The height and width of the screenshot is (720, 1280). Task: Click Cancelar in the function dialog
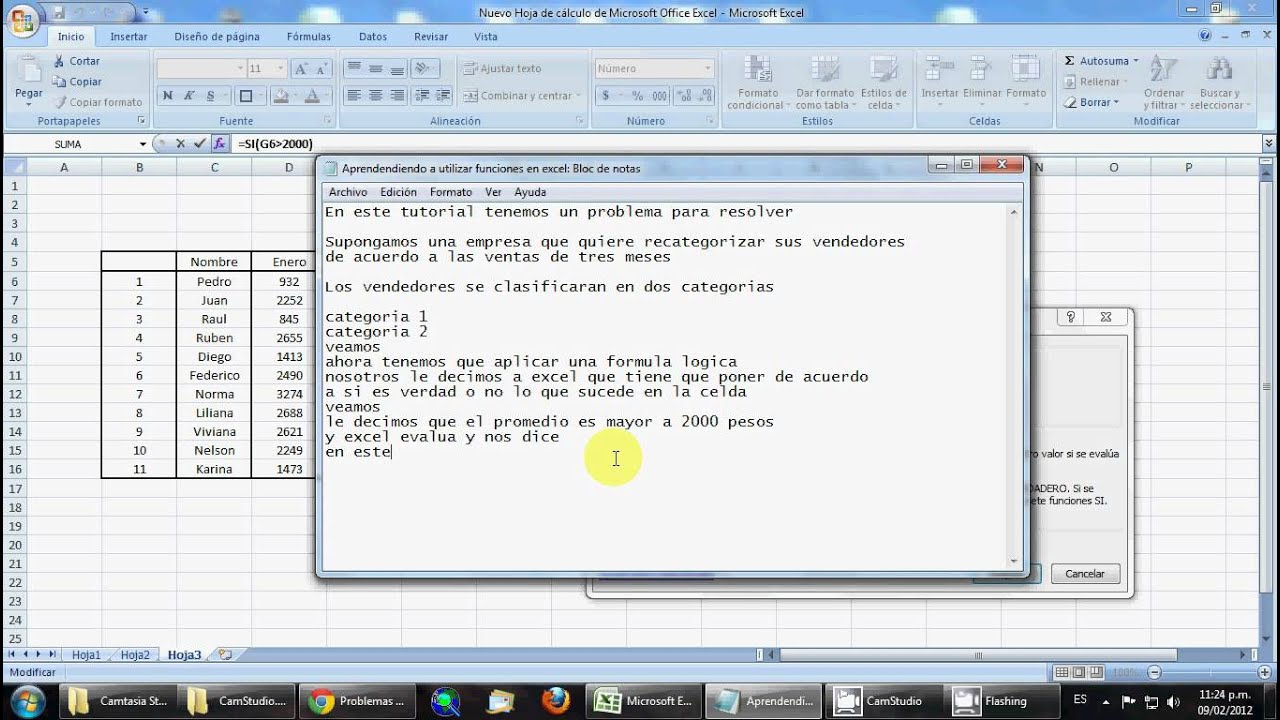1085,574
